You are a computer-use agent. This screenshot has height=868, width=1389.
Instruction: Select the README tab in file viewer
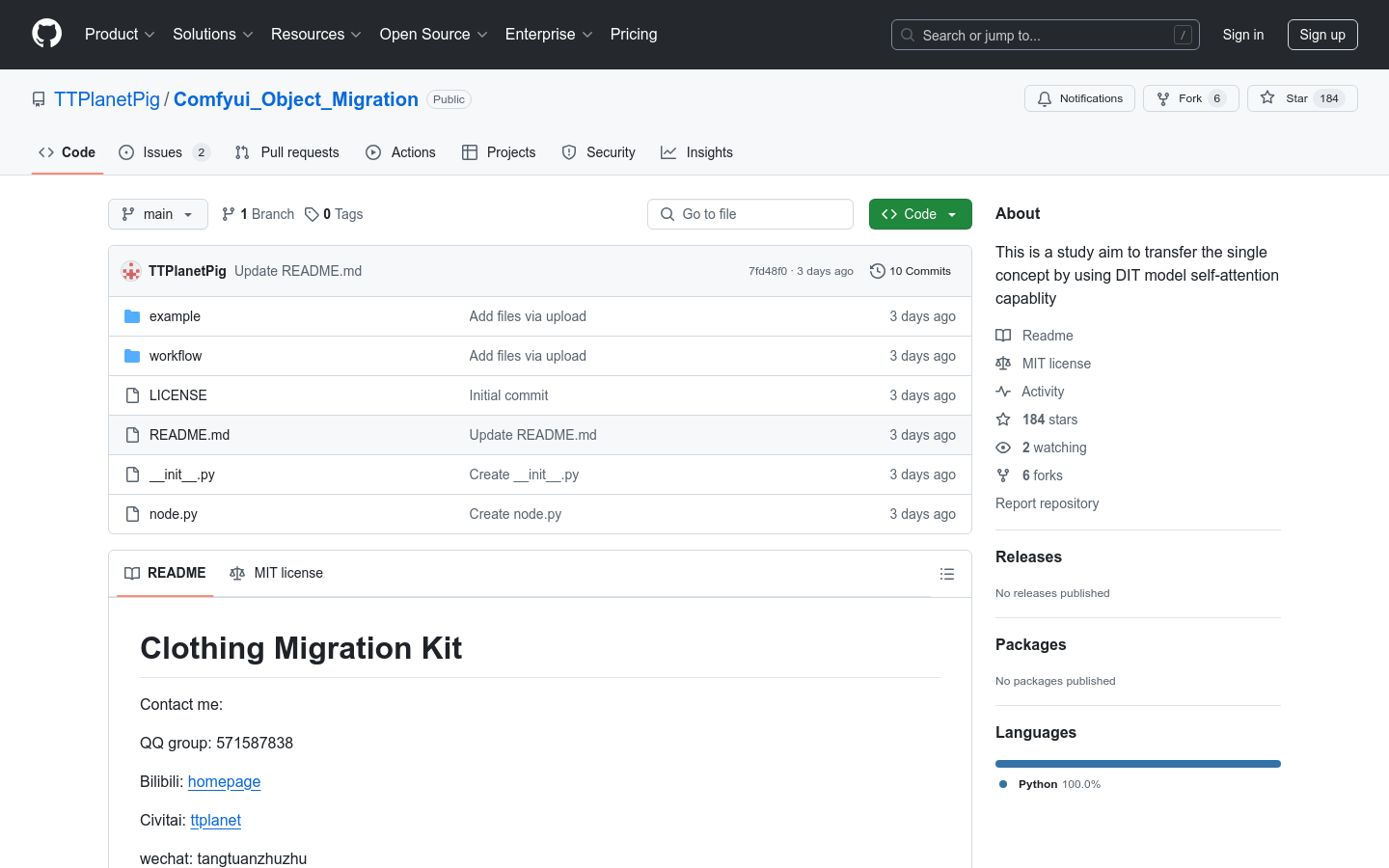click(165, 573)
